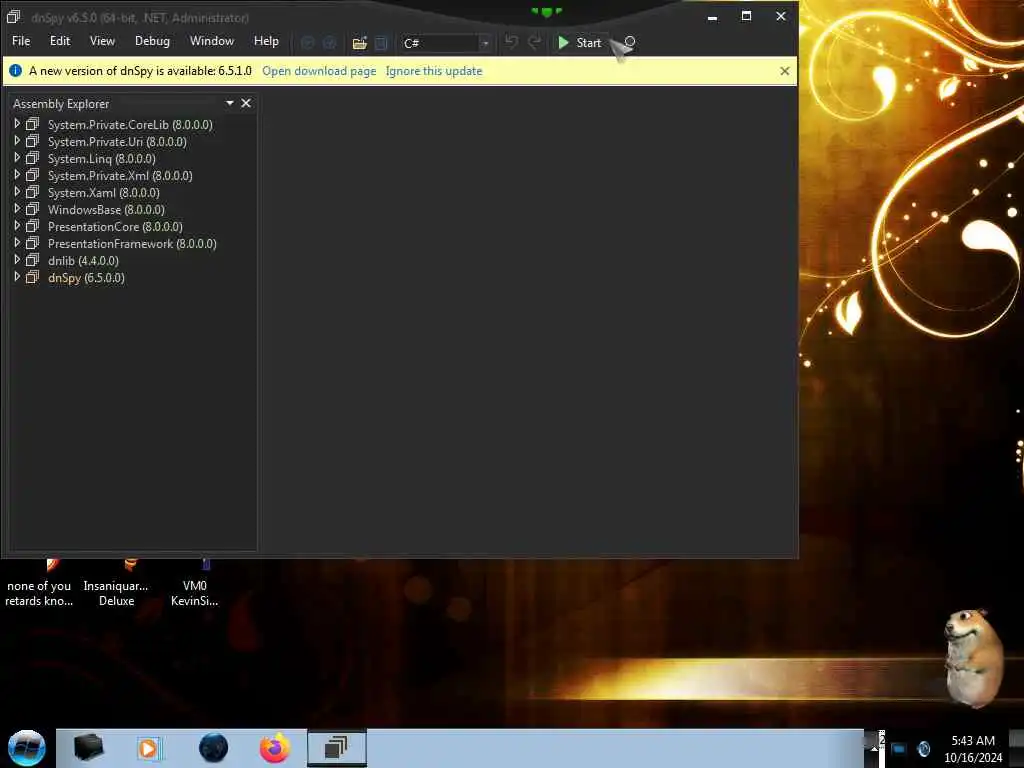Open the media player taskbar icon
This screenshot has height=768, width=1024.
pos(148,748)
